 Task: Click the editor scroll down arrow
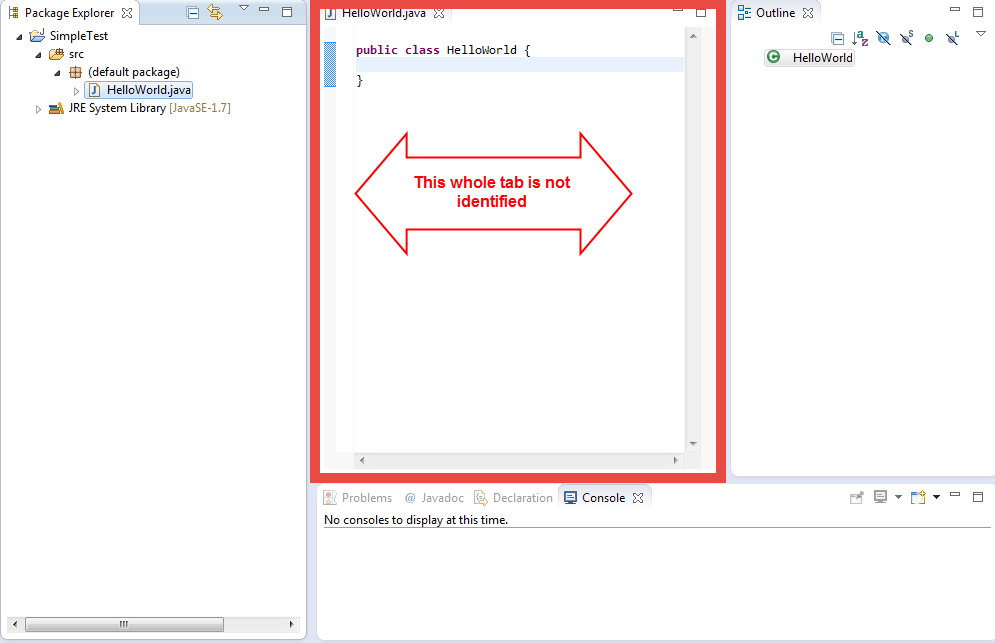(693, 444)
